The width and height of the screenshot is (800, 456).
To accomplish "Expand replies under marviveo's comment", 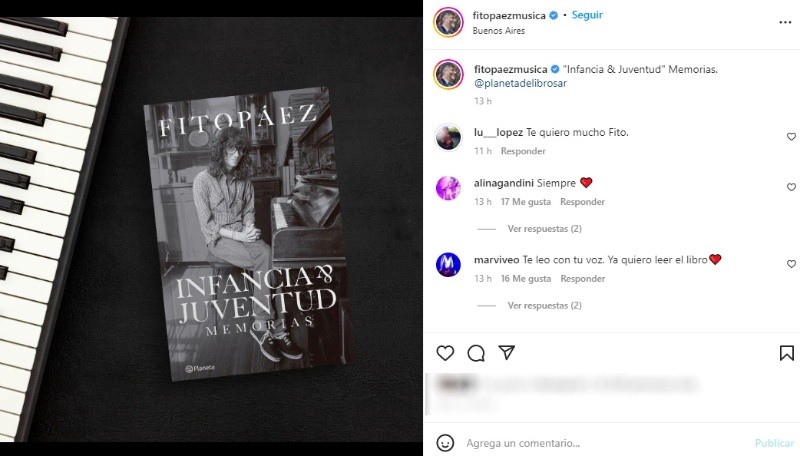I will click(544, 306).
